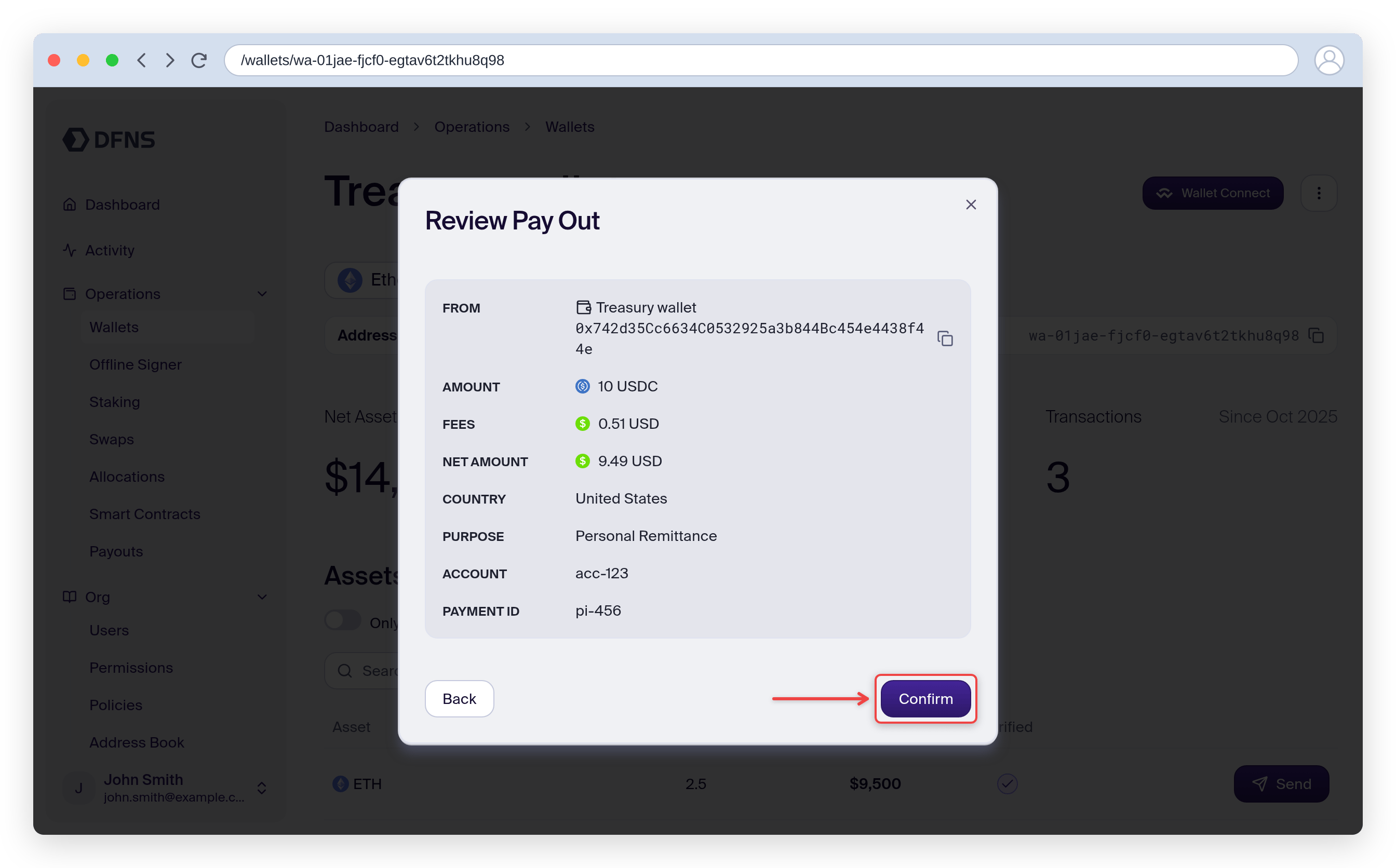Open Dashboard in sidebar
The image size is (1396, 868).
point(123,205)
